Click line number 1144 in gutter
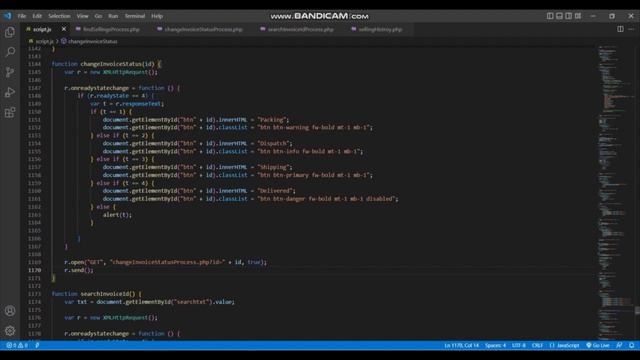The width and height of the screenshot is (640, 360). click(x=34, y=64)
